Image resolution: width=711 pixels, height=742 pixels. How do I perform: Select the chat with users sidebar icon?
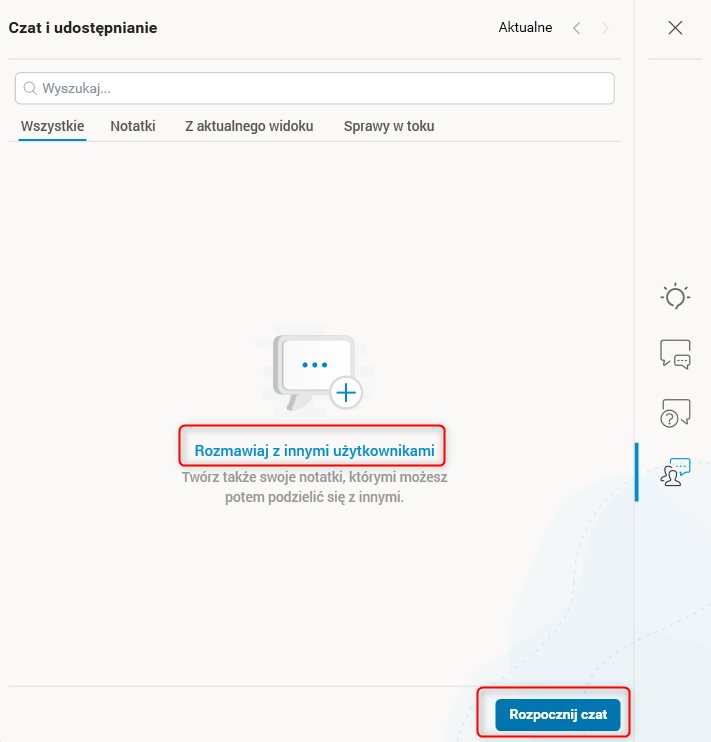point(675,472)
